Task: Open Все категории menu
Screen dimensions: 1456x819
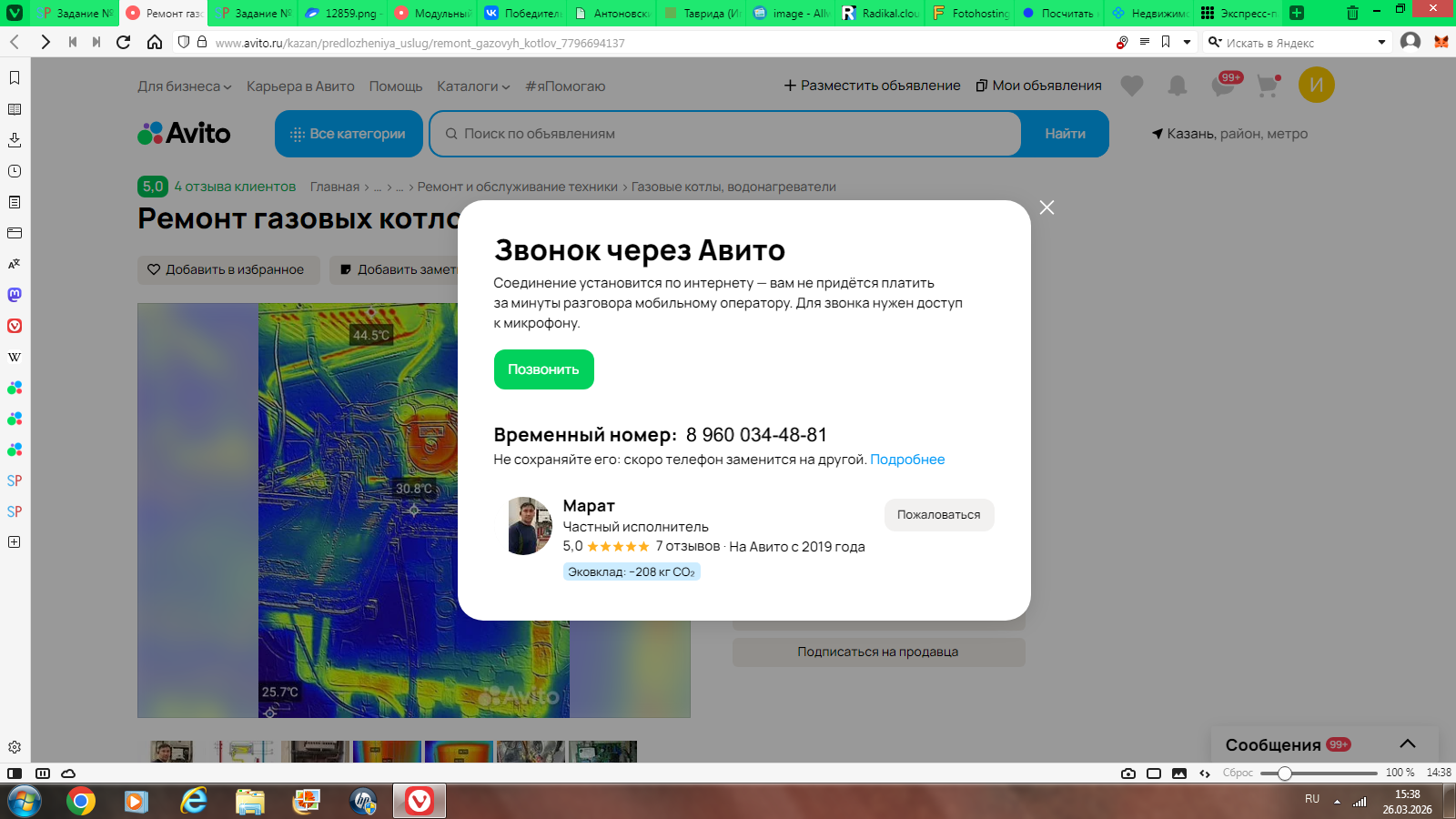Action: click(x=349, y=134)
